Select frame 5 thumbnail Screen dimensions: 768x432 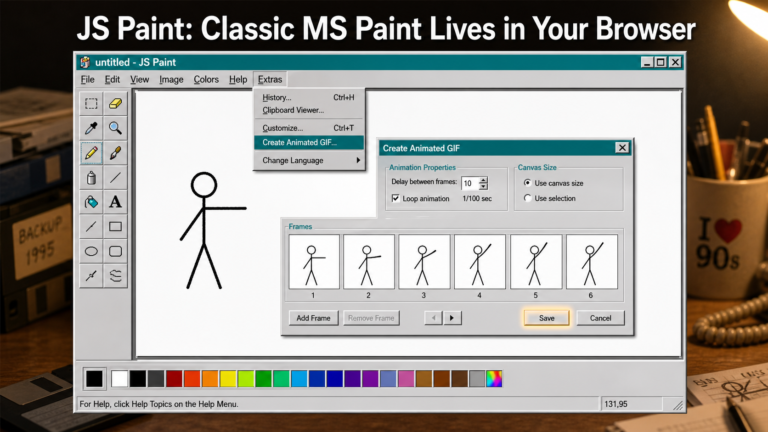pyautogui.click(x=536, y=262)
